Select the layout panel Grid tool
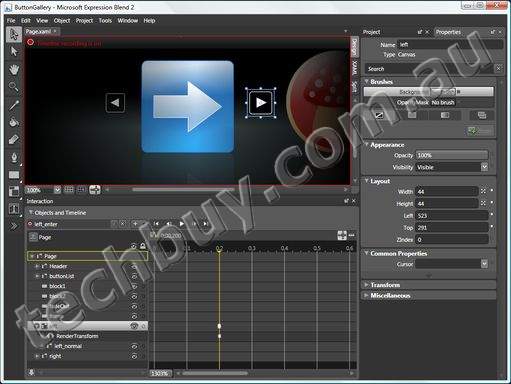Image resolution: width=511 pixels, height=384 pixels. click(14, 192)
